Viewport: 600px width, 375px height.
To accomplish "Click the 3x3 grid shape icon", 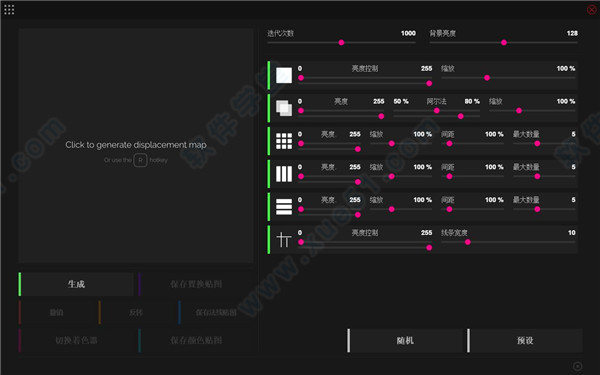I will (284, 141).
